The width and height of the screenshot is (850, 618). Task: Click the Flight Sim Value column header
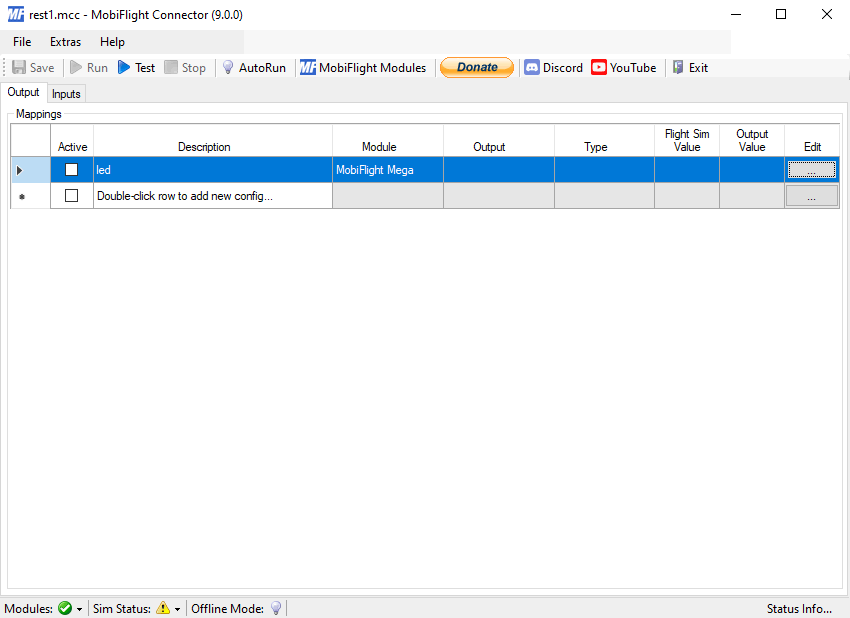687,141
